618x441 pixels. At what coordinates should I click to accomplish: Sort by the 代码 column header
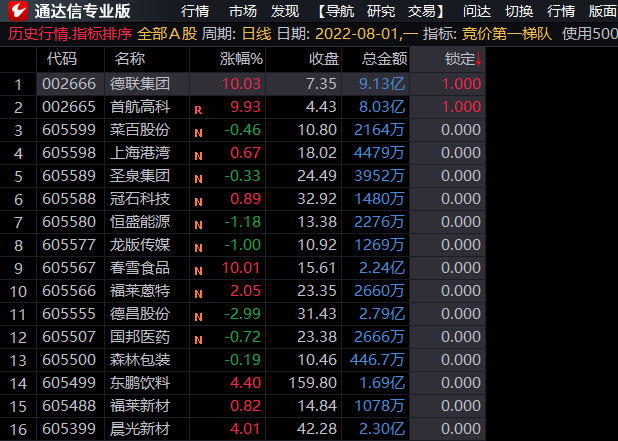62,59
